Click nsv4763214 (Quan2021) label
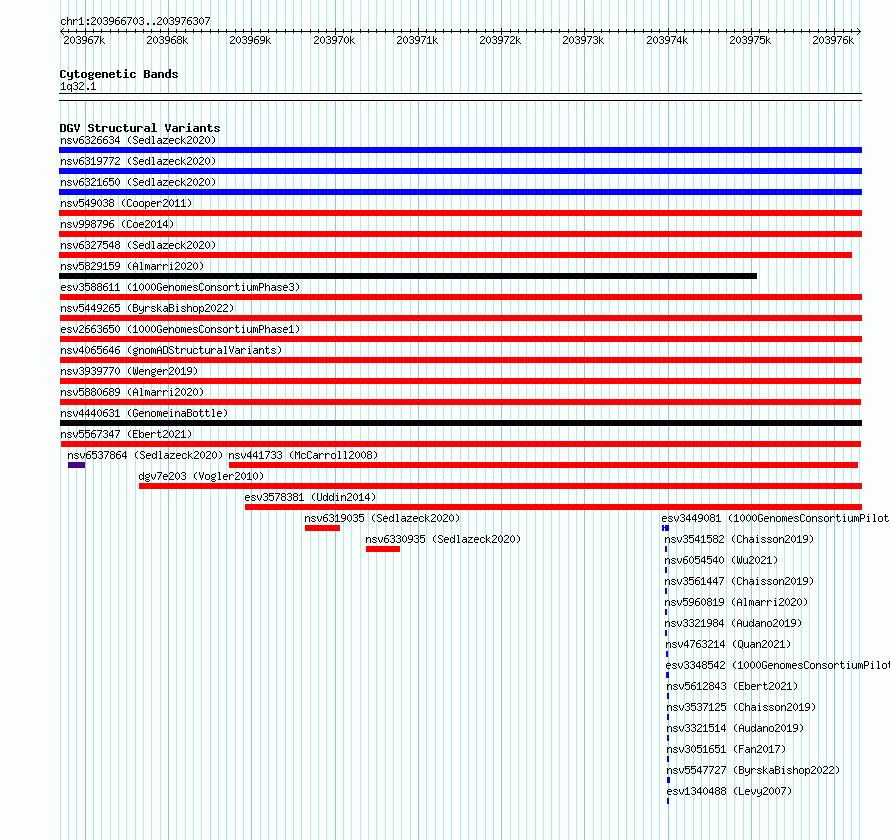Viewport: 890px width, 840px height. pyautogui.click(x=728, y=644)
